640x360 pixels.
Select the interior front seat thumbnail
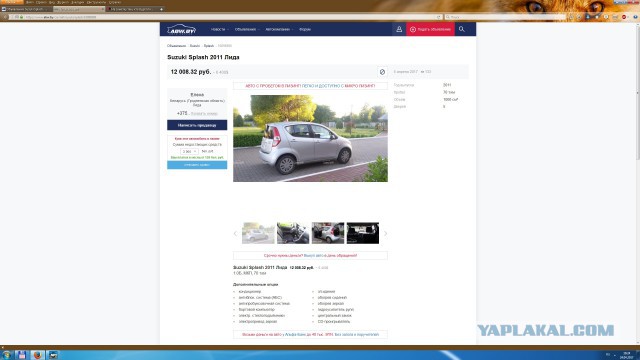(293, 233)
